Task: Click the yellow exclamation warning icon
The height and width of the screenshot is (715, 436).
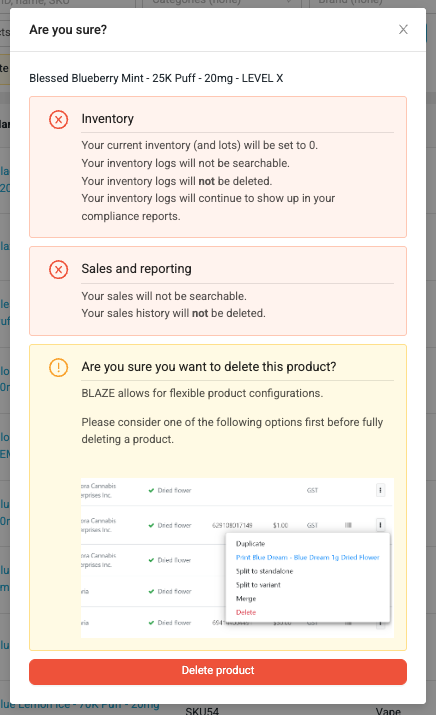Action: (x=58, y=367)
